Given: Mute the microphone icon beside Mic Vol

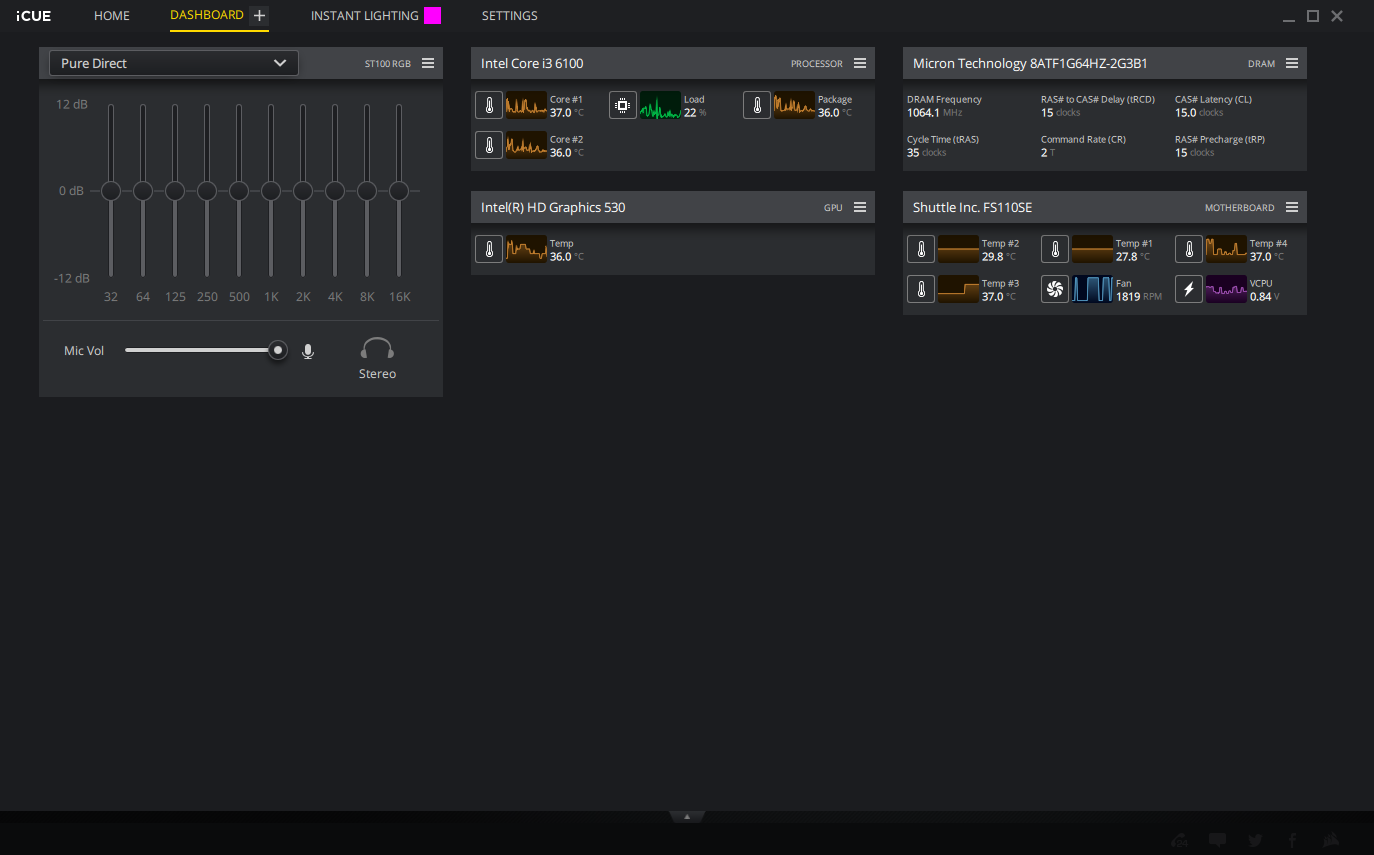Looking at the screenshot, I should (x=308, y=351).
